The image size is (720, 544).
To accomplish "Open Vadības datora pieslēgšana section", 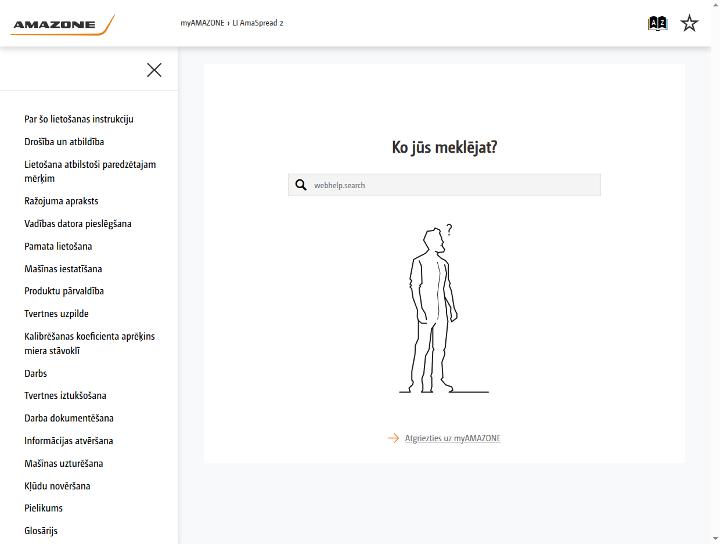I will coord(78,224).
